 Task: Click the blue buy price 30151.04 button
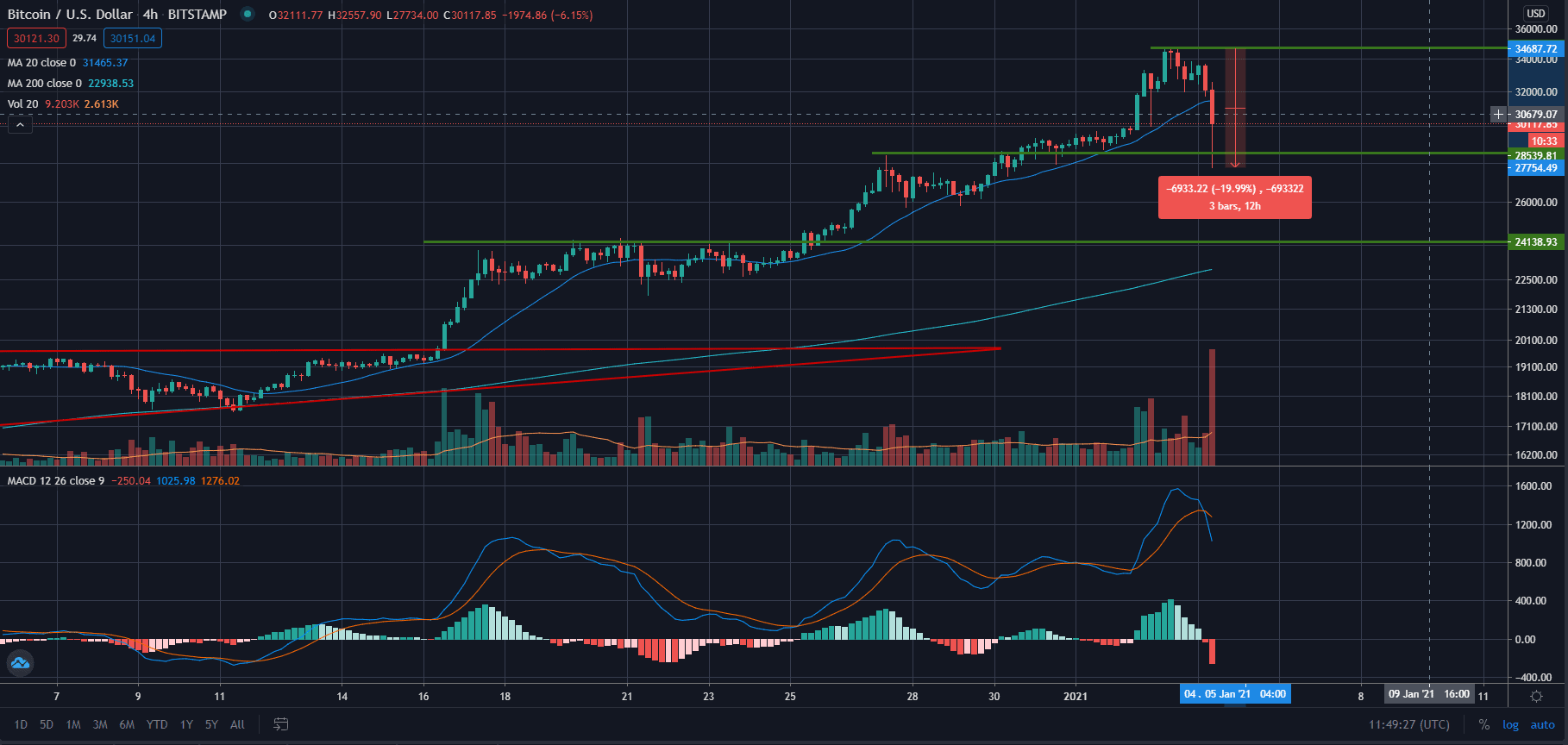(133, 38)
